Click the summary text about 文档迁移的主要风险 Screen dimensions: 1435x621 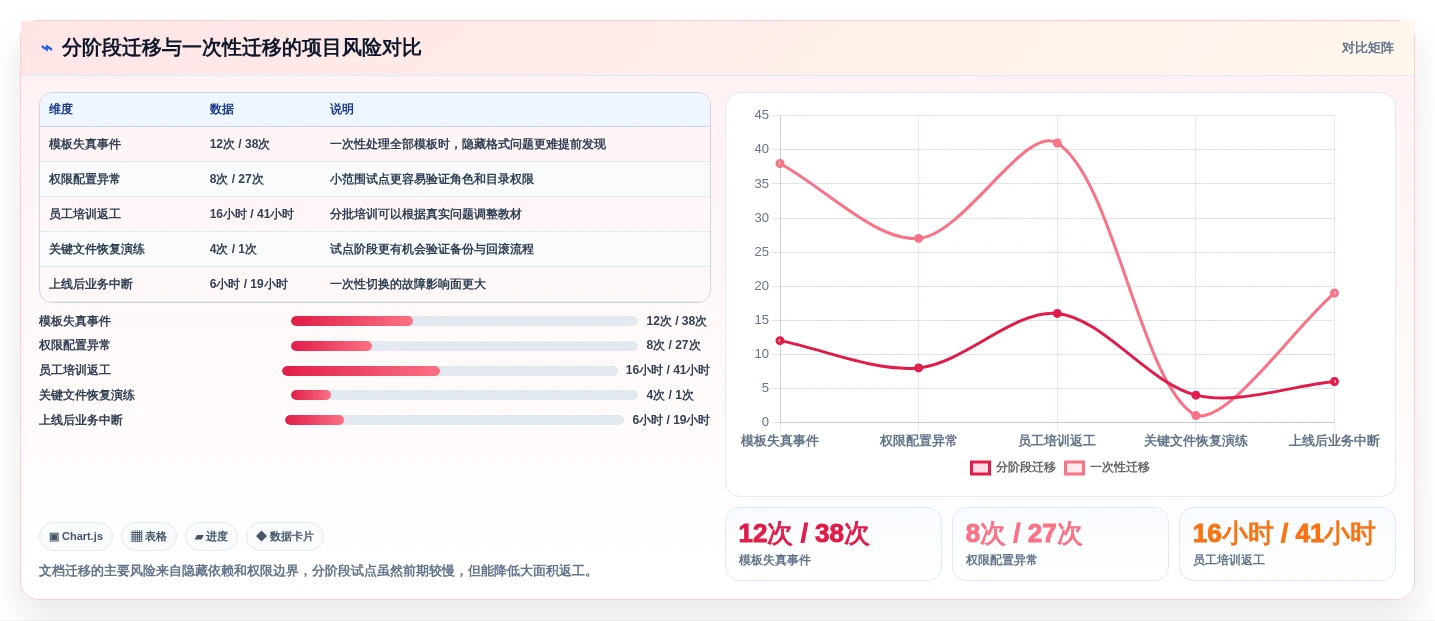click(x=318, y=571)
